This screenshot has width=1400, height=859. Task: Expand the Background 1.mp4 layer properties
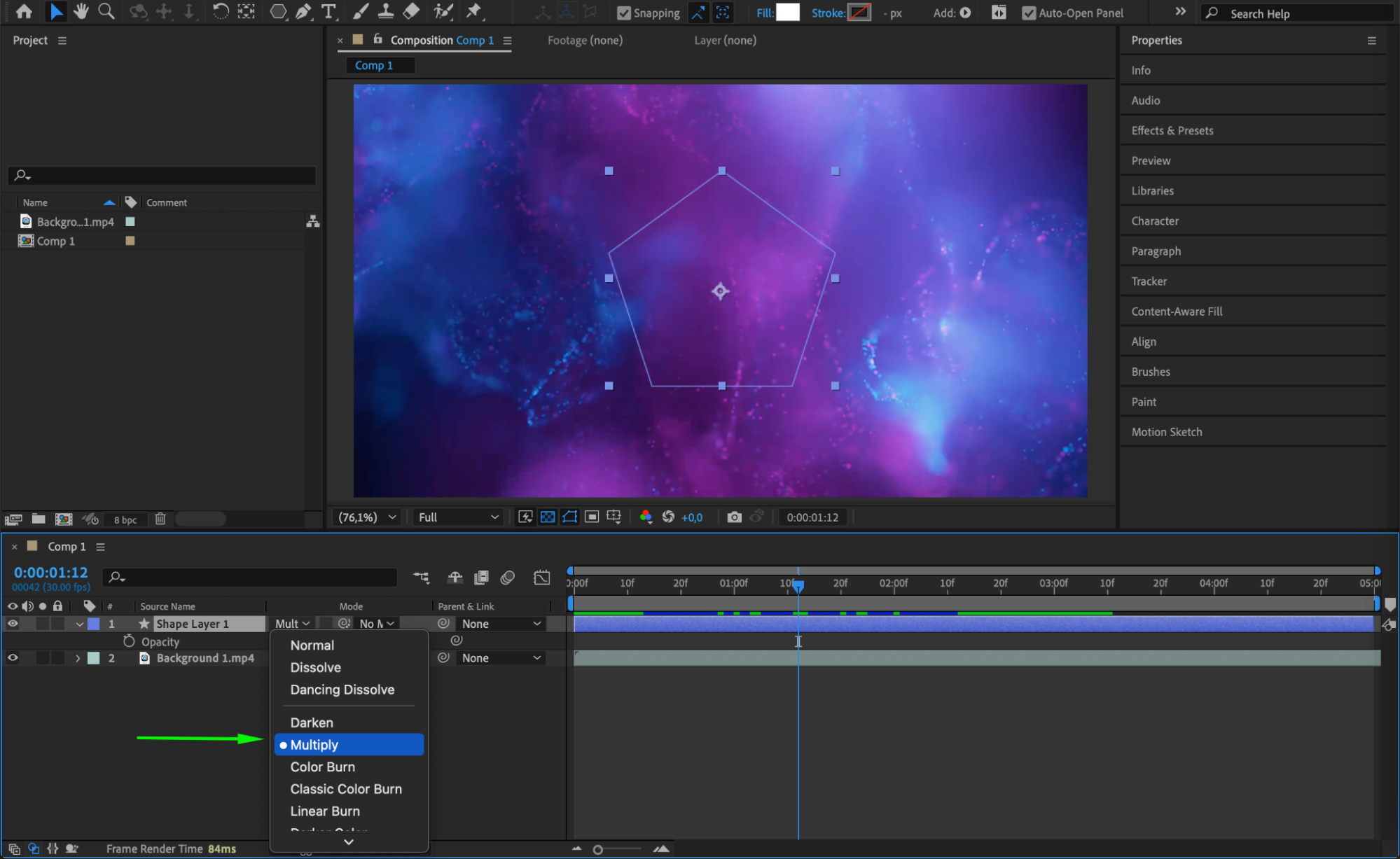(78, 658)
